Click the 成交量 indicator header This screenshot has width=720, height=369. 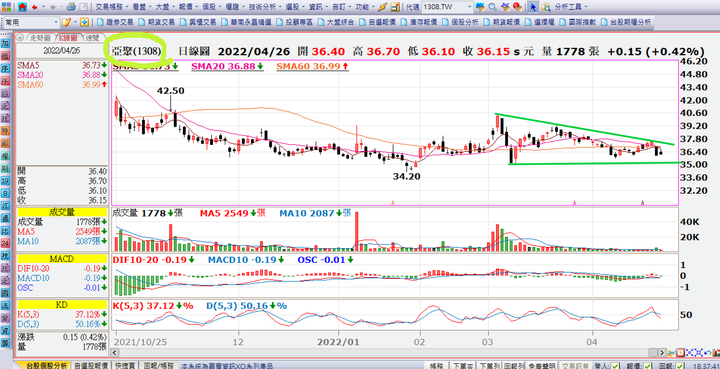tap(62, 212)
